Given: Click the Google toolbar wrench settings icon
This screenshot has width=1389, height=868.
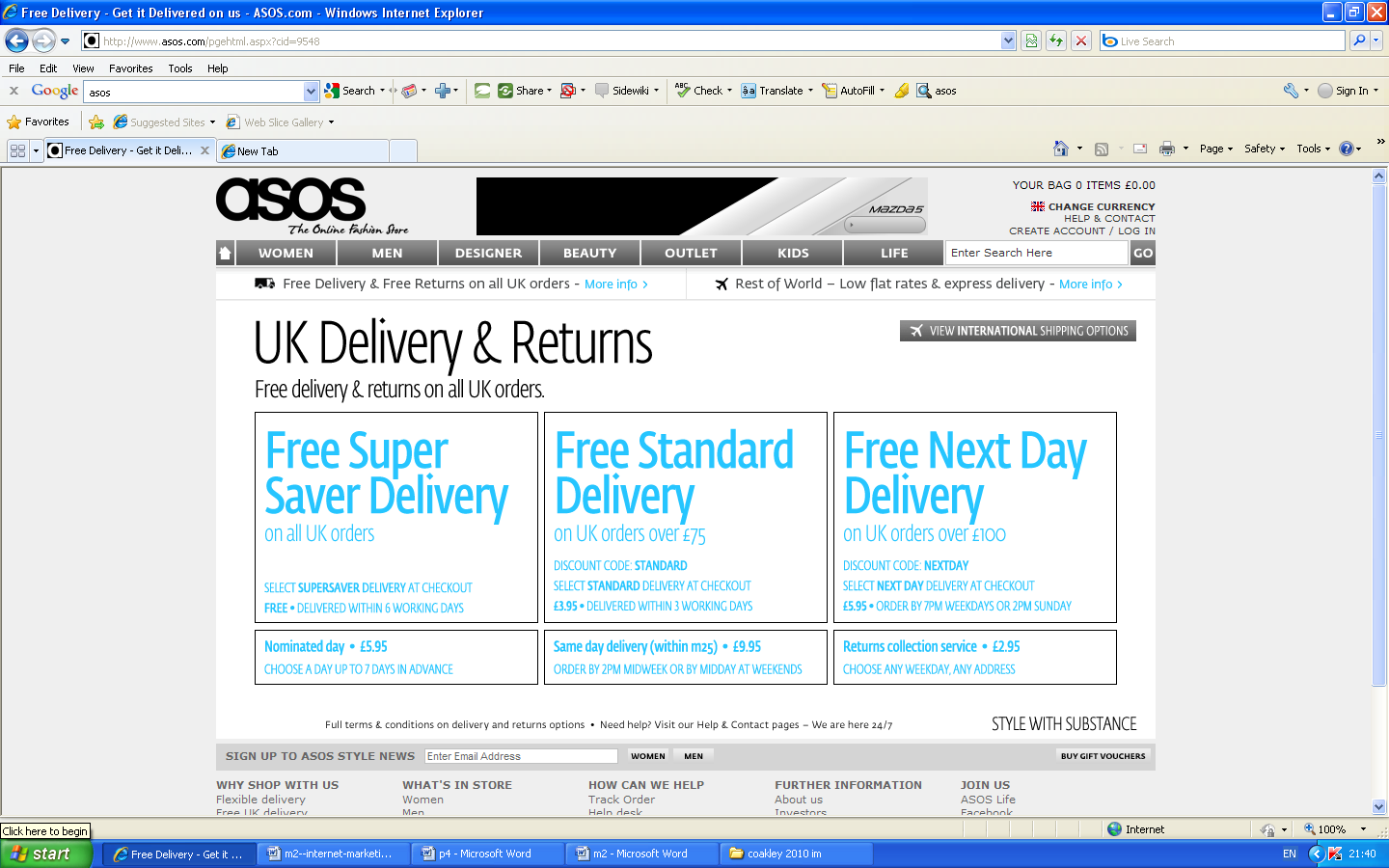Looking at the screenshot, I should [x=1291, y=91].
